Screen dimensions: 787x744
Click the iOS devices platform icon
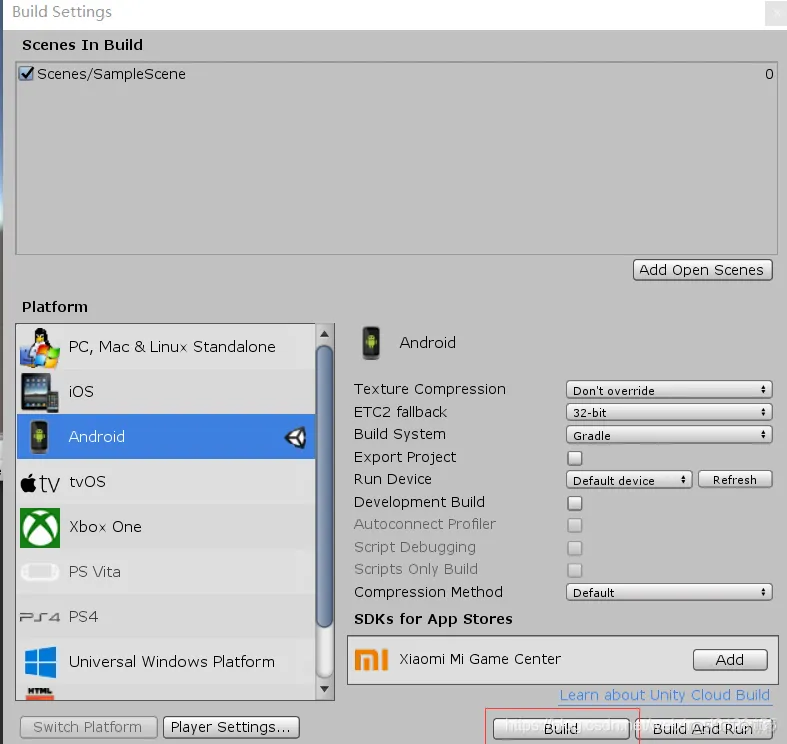40,392
